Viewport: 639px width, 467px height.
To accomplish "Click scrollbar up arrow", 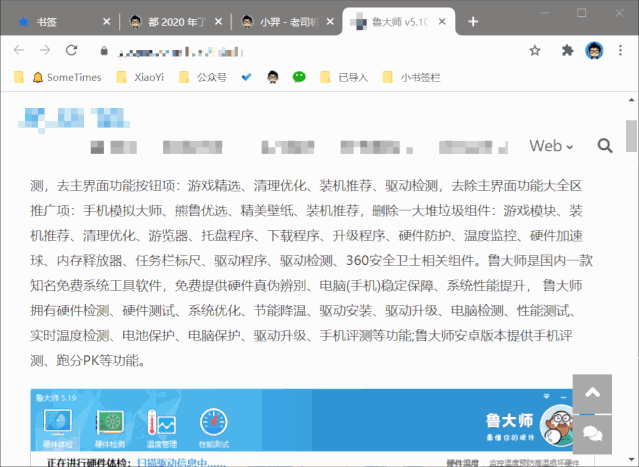I will click(x=631, y=99).
